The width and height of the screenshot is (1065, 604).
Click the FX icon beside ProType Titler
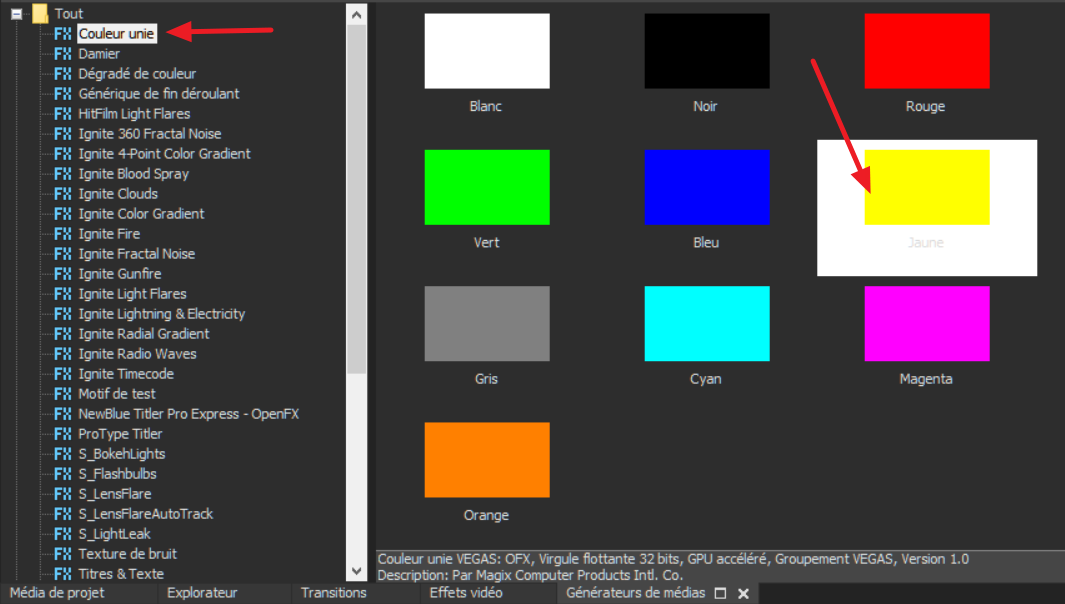(63, 433)
